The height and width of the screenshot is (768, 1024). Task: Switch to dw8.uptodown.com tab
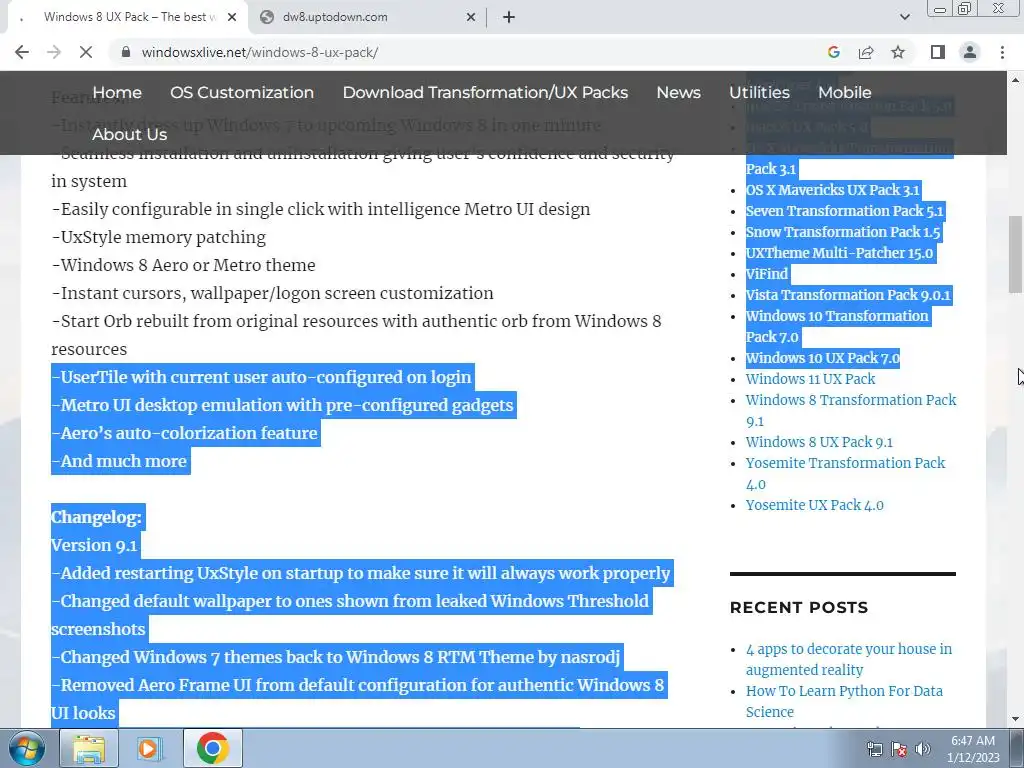(x=368, y=17)
